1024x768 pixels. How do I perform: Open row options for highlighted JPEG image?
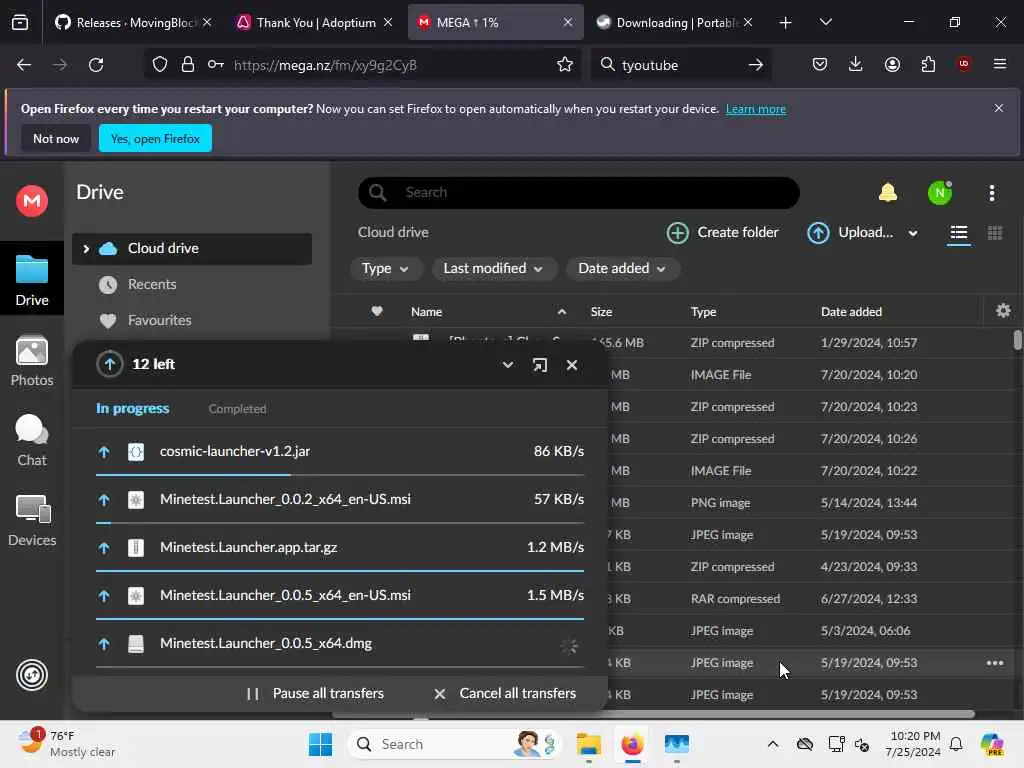pos(995,663)
